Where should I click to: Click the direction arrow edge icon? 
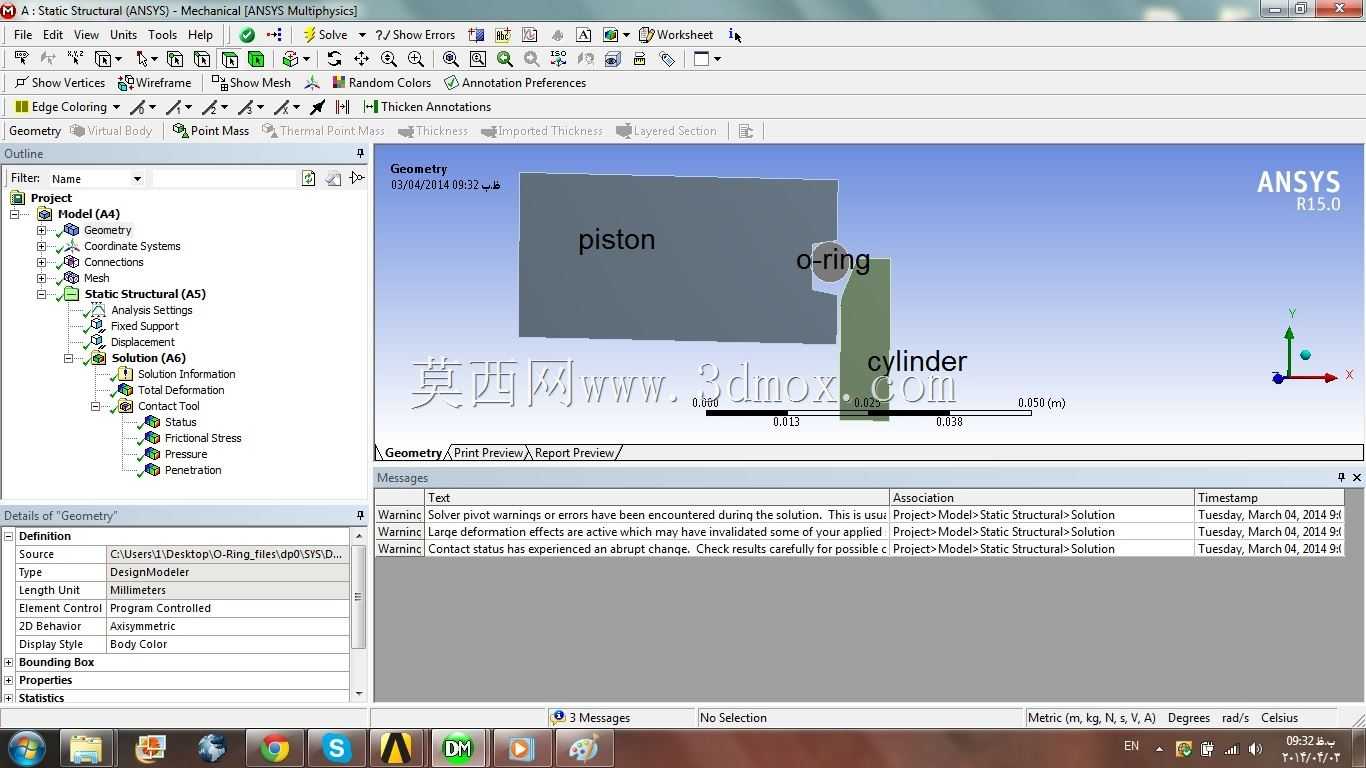click(x=317, y=107)
